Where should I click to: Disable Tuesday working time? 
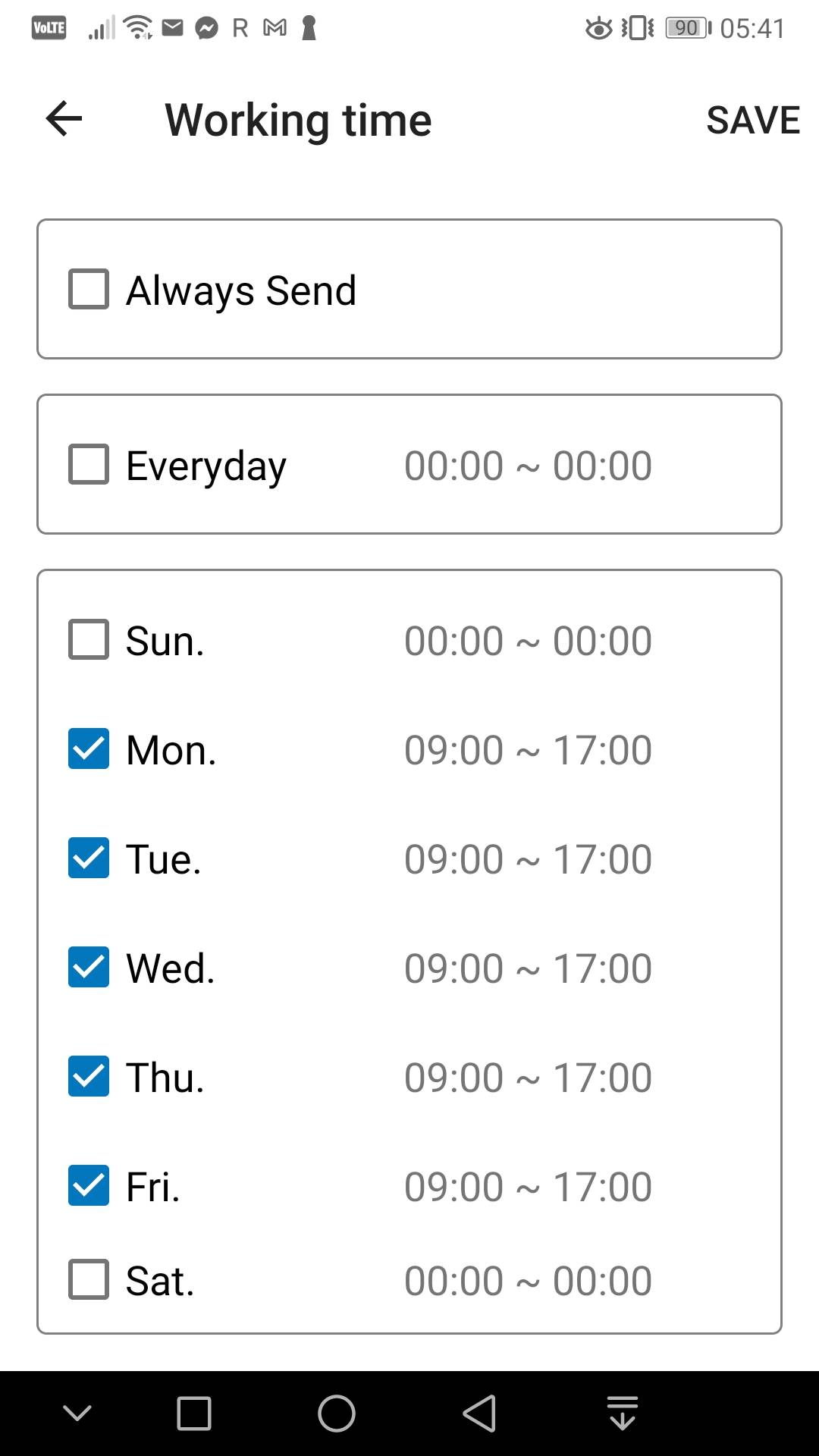pos(89,858)
